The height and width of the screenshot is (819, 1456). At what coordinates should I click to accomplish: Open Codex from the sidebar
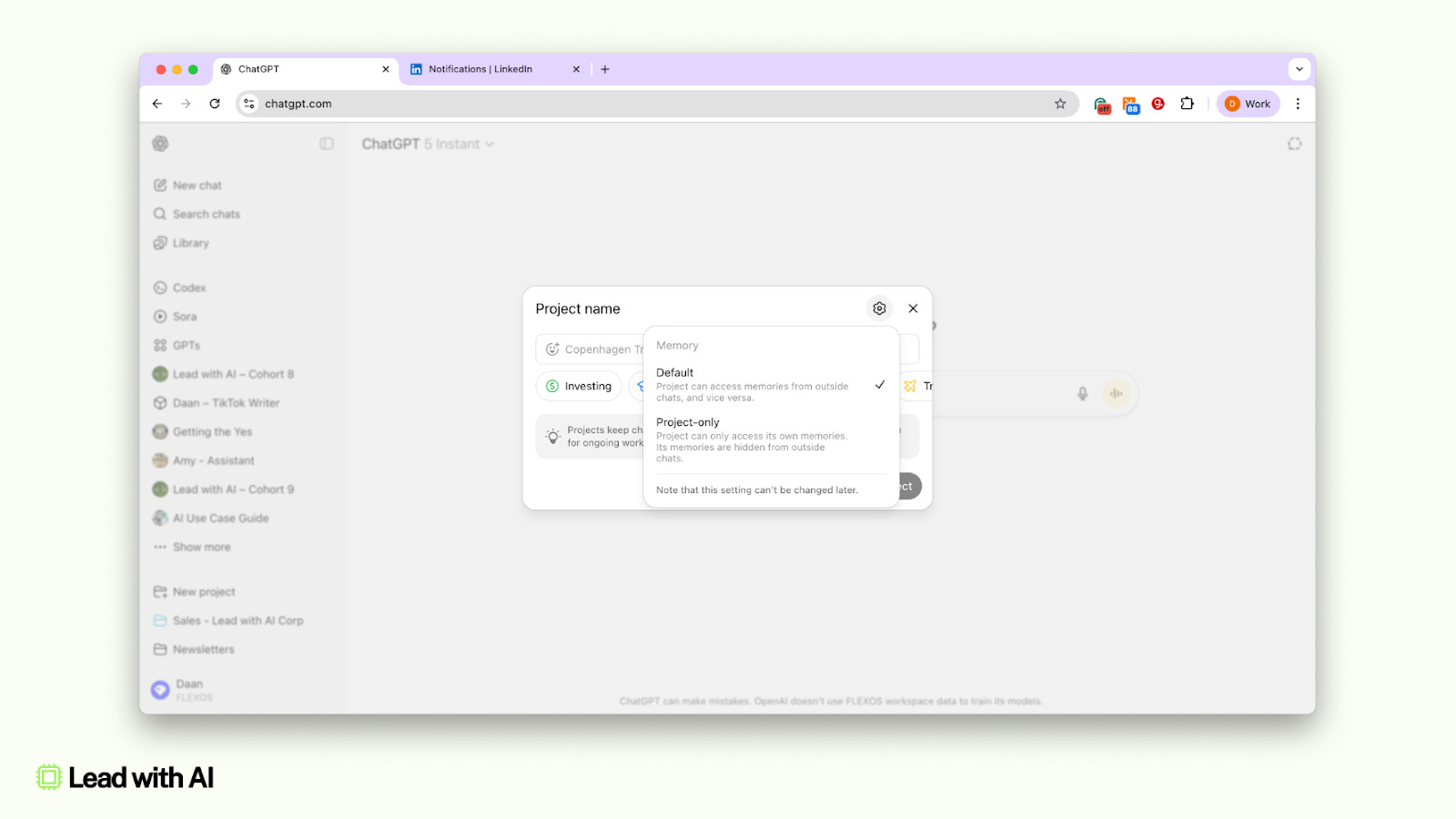180,288
